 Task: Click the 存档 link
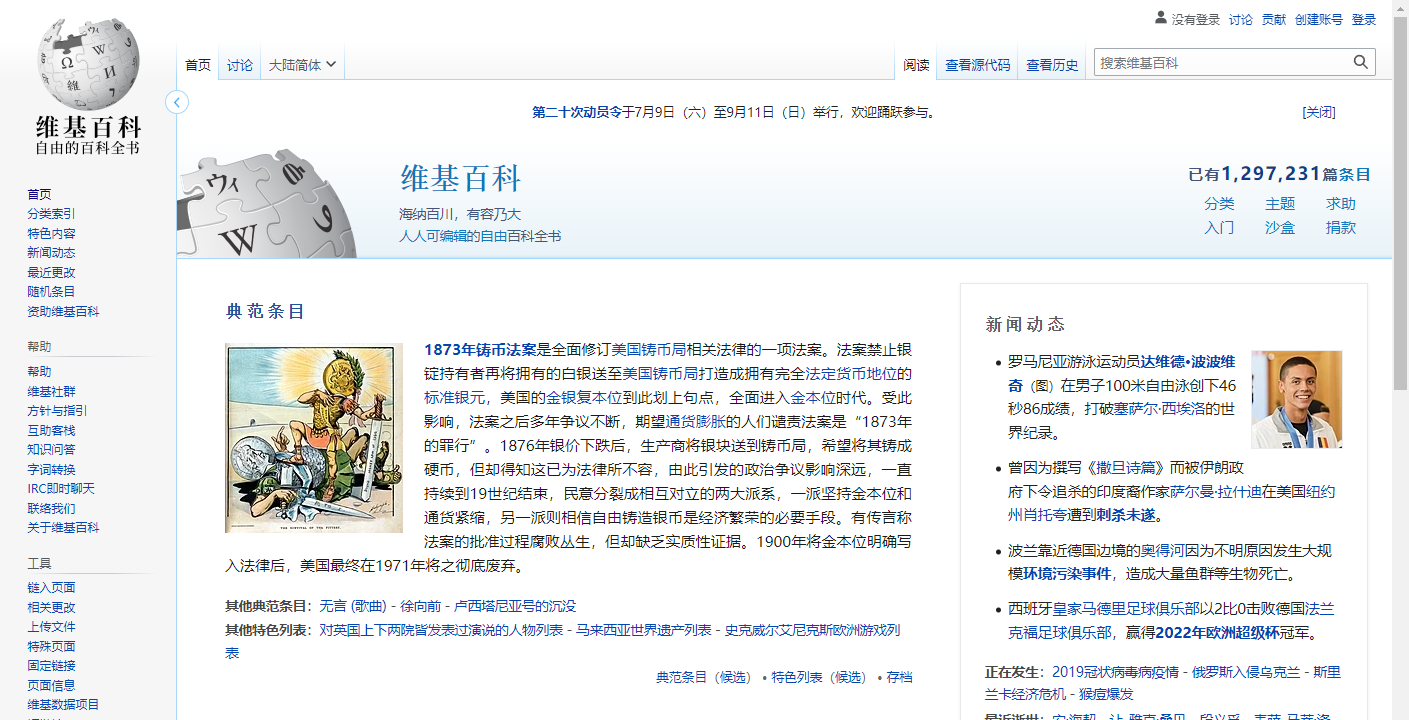coord(899,677)
